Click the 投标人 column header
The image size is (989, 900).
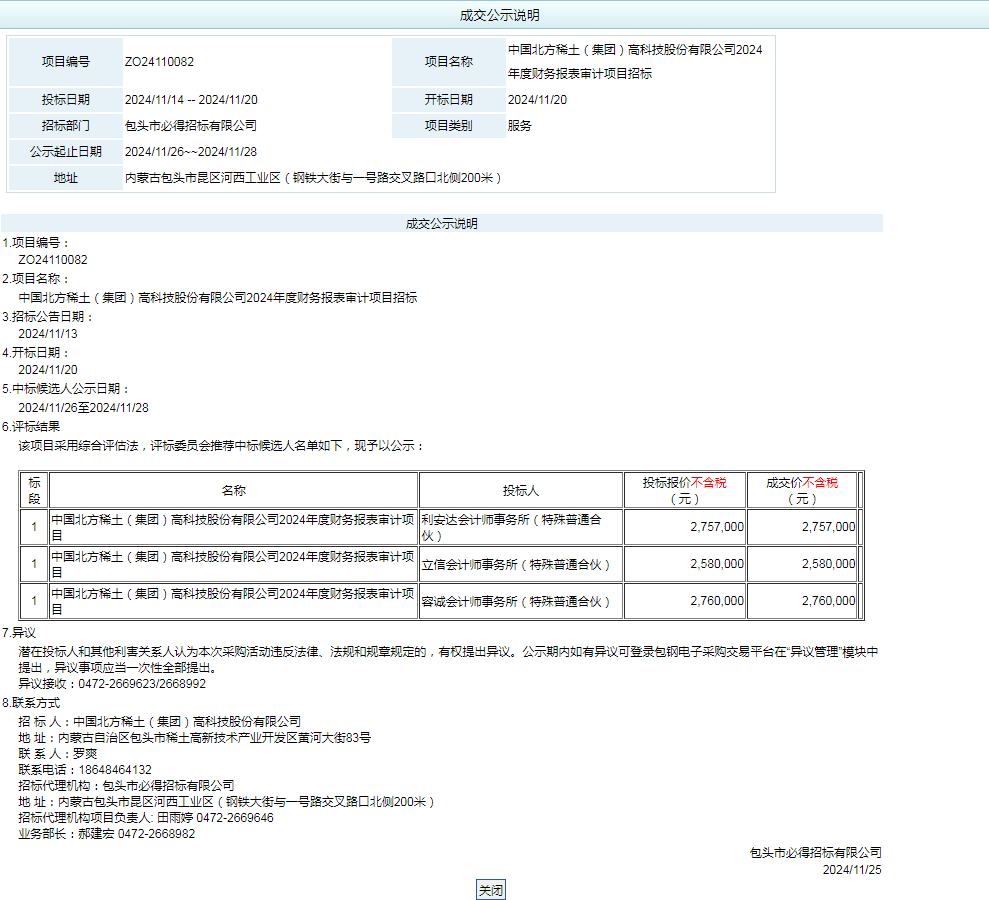(x=521, y=491)
